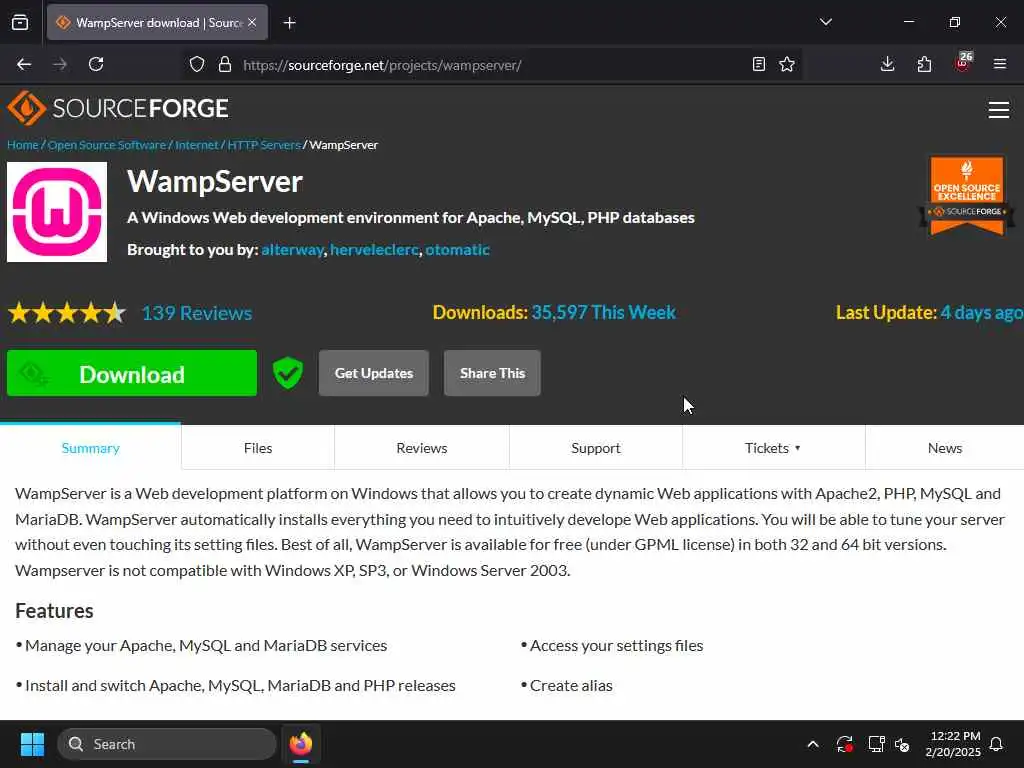1024x768 pixels.
Task: Reload the current page
Action: point(96,64)
